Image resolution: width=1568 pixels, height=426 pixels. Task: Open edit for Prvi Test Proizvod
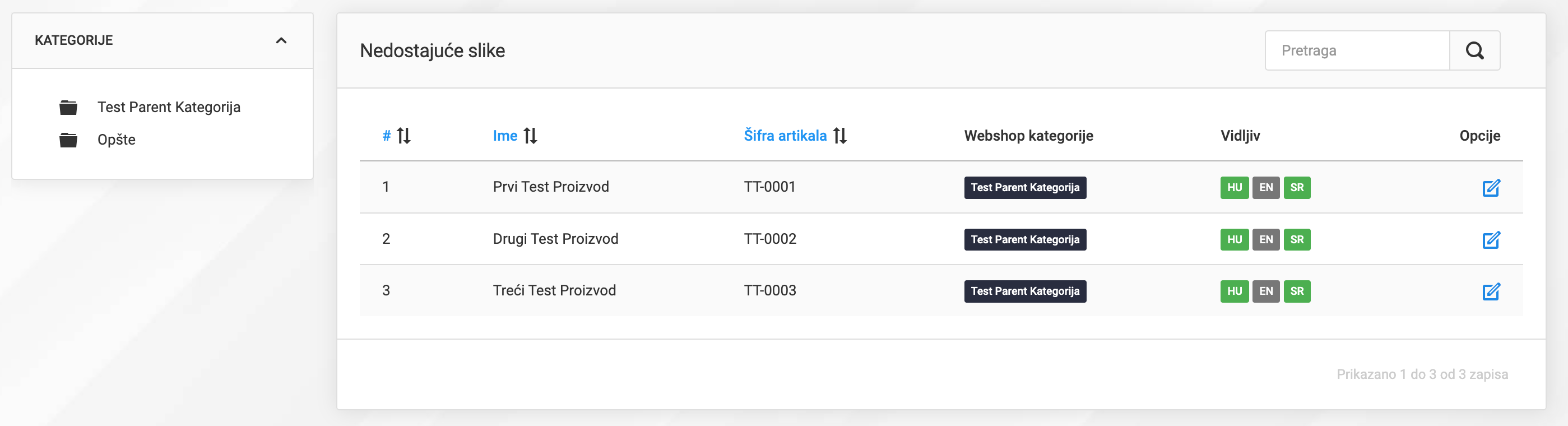[x=1491, y=187]
